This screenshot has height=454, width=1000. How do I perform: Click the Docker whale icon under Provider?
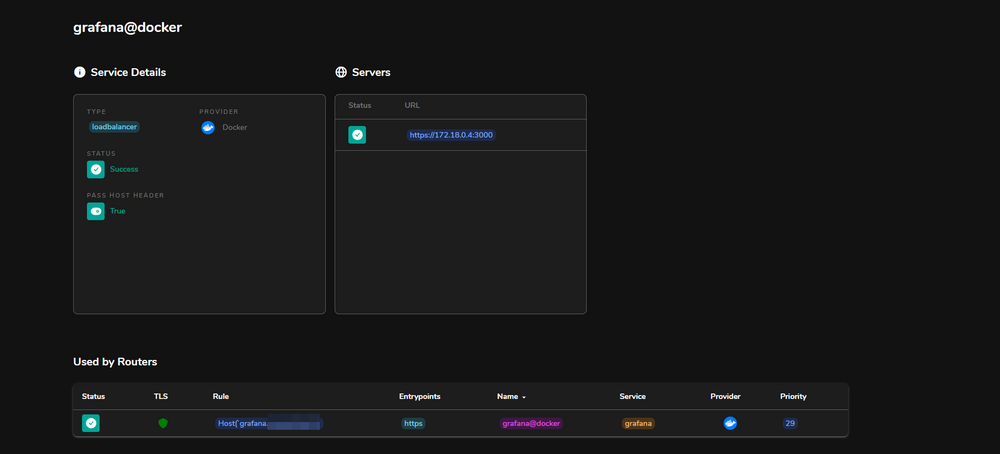pyautogui.click(x=208, y=128)
